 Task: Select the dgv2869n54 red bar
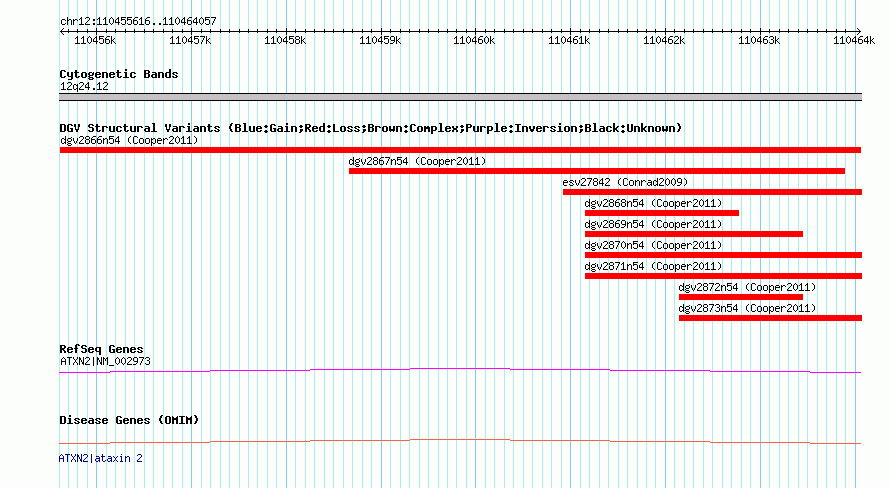694,234
